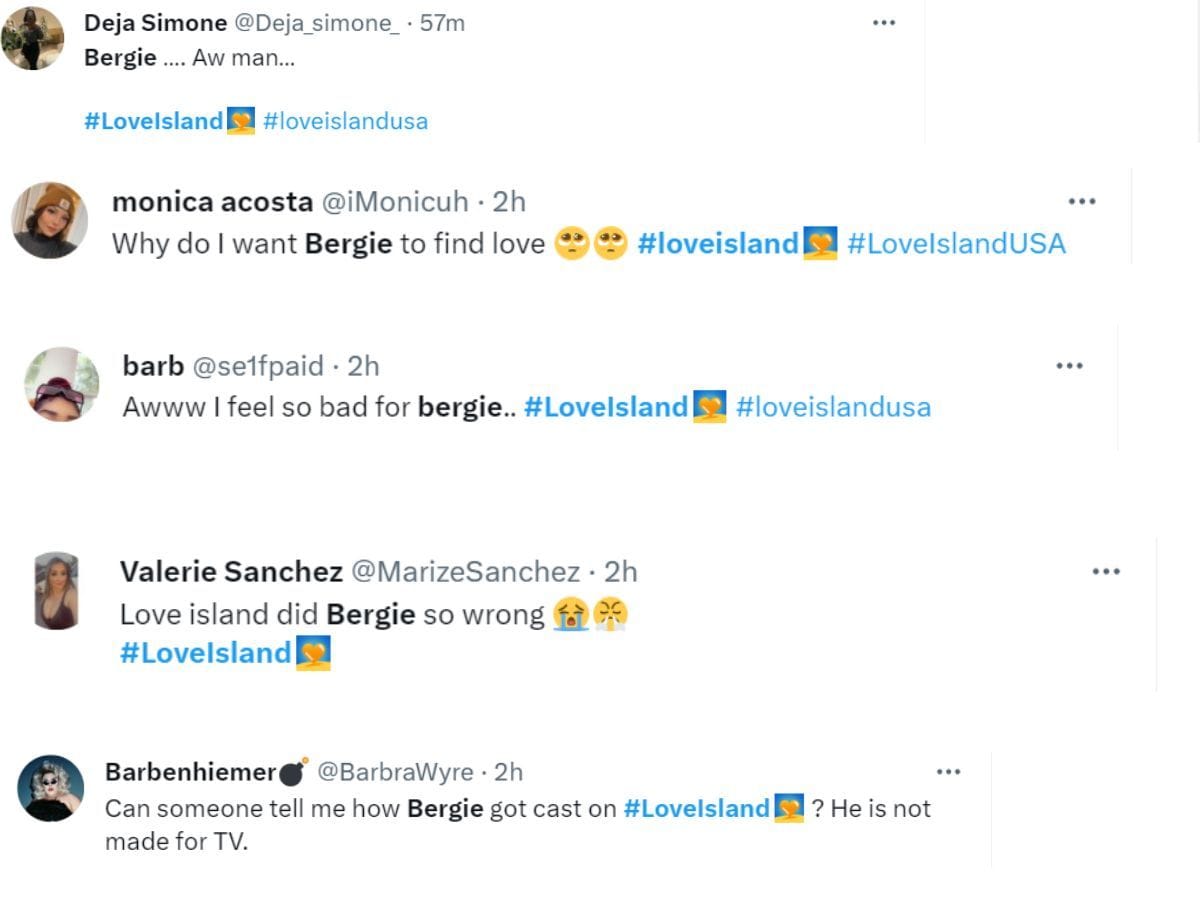Viewport: 1200px width, 900px height.
Task: Click Deja Simone's profile avatar
Action: click(x=33, y=38)
